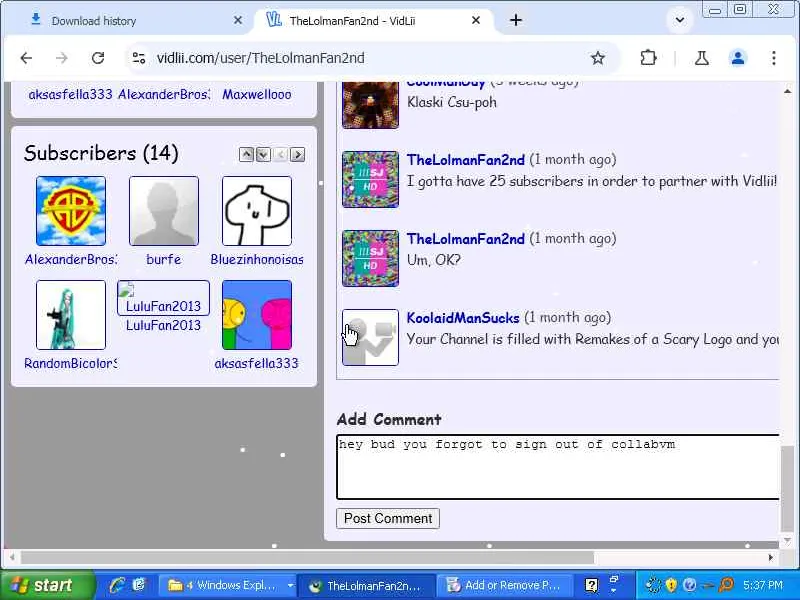The image size is (800, 600).
Task: Open the Extensions puzzle icon
Action: (648, 58)
